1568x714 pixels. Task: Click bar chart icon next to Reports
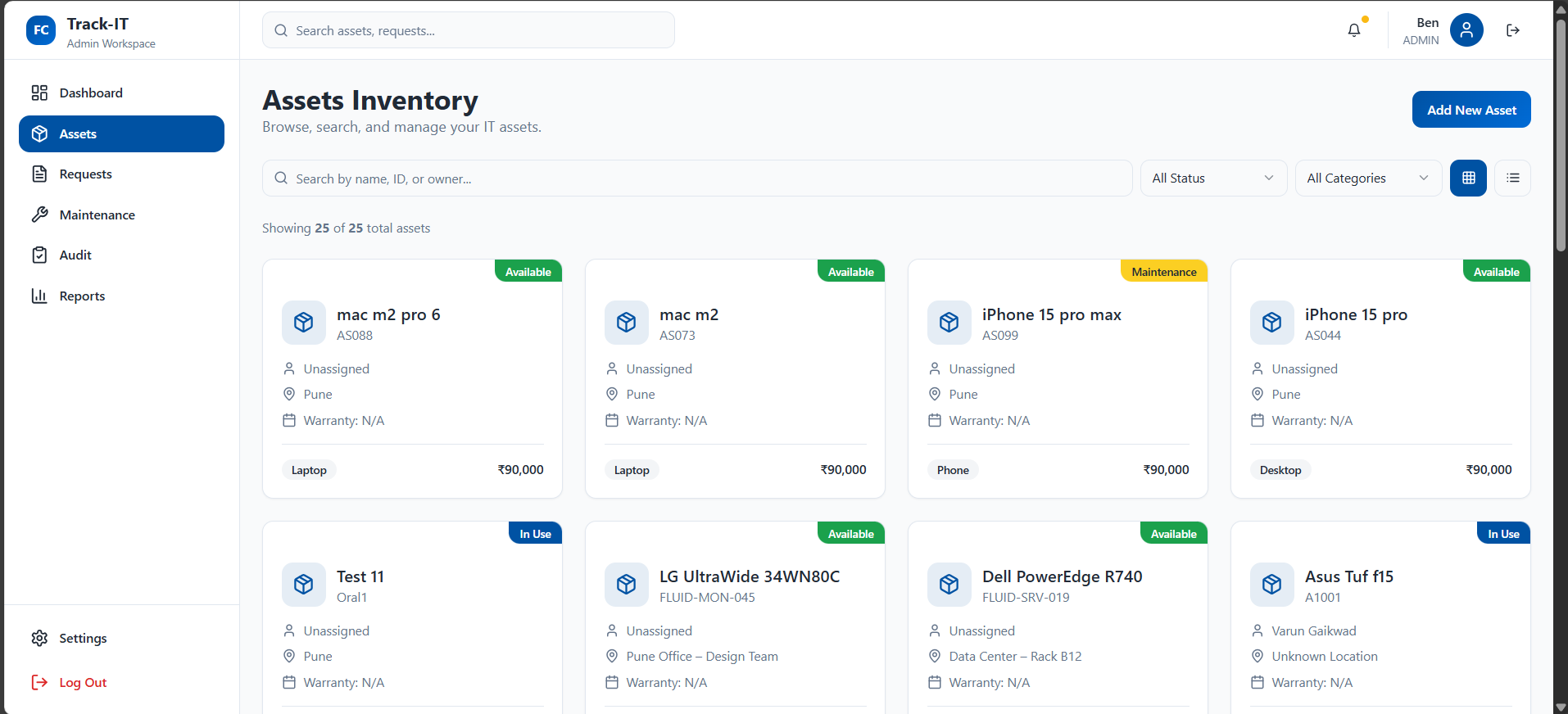[39, 296]
